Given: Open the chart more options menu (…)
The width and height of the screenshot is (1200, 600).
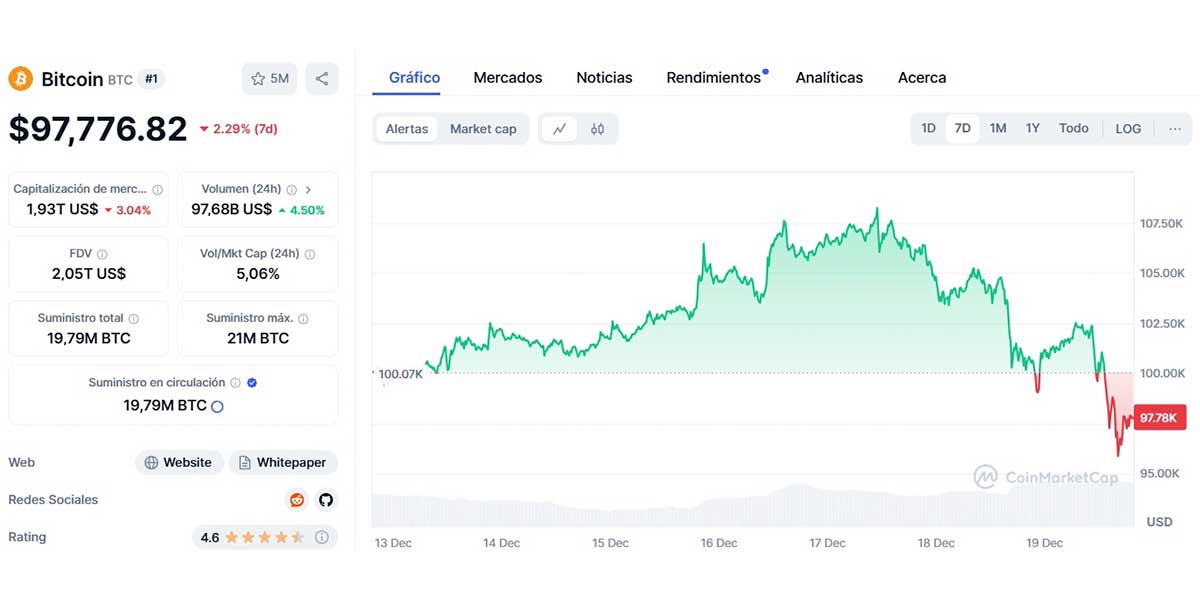Looking at the screenshot, I should point(1174,129).
